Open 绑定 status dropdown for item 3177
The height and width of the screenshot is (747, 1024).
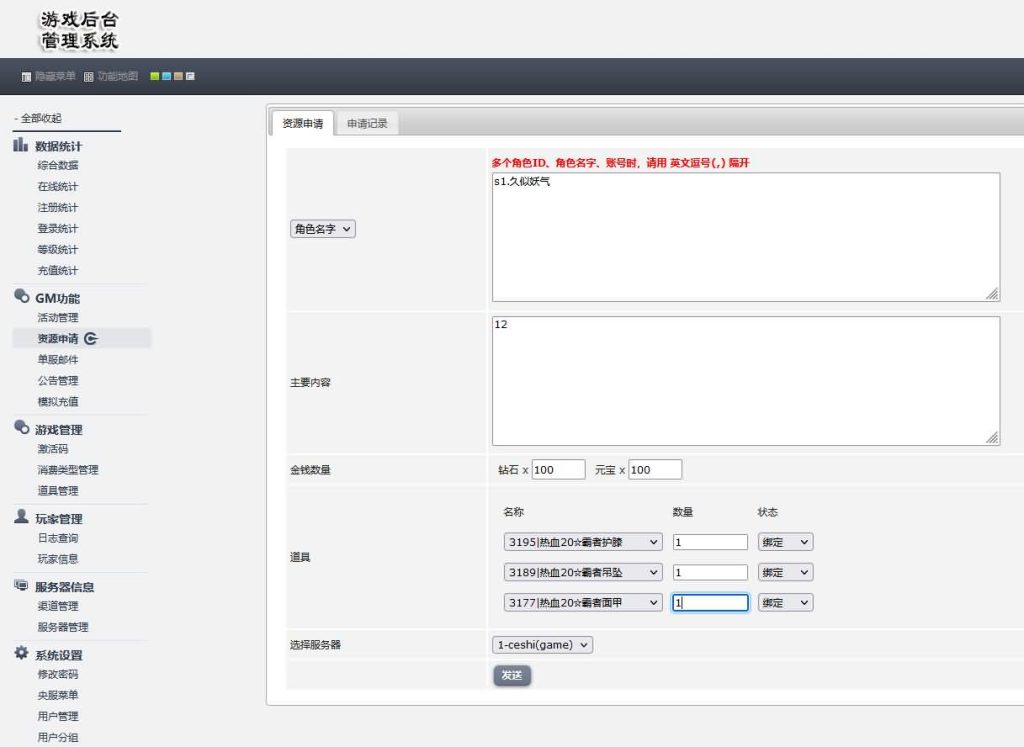[785, 602]
